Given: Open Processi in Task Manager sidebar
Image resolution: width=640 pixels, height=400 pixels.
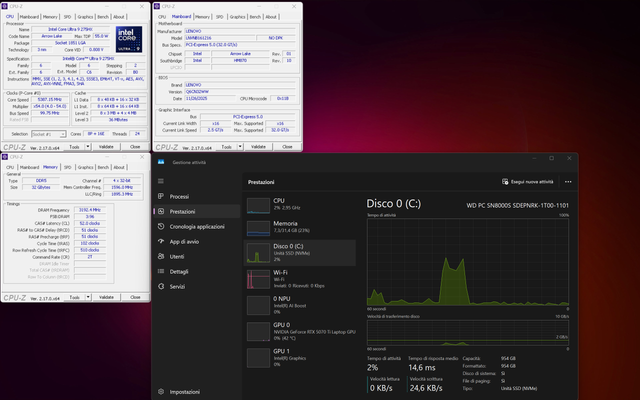Looking at the screenshot, I should pyautogui.click(x=197, y=196).
